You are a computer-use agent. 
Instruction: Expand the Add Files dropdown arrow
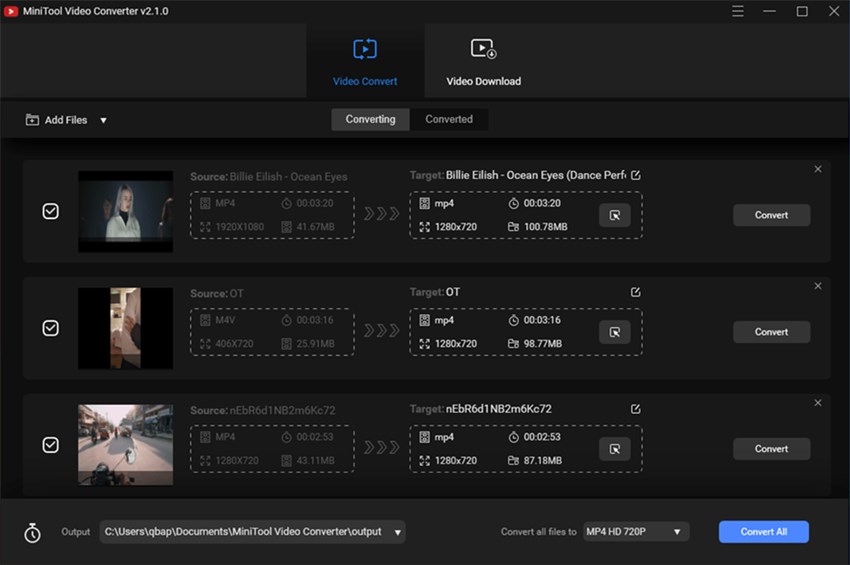click(103, 120)
